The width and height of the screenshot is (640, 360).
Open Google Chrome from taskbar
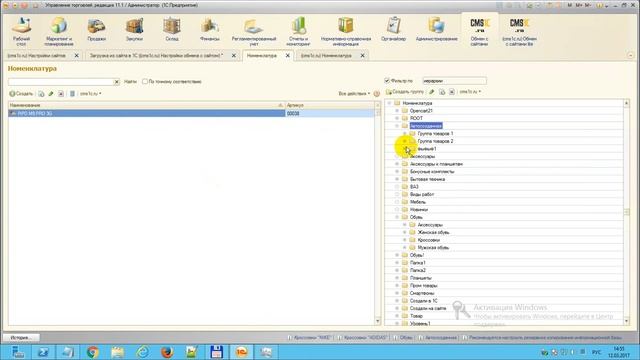(93, 352)
